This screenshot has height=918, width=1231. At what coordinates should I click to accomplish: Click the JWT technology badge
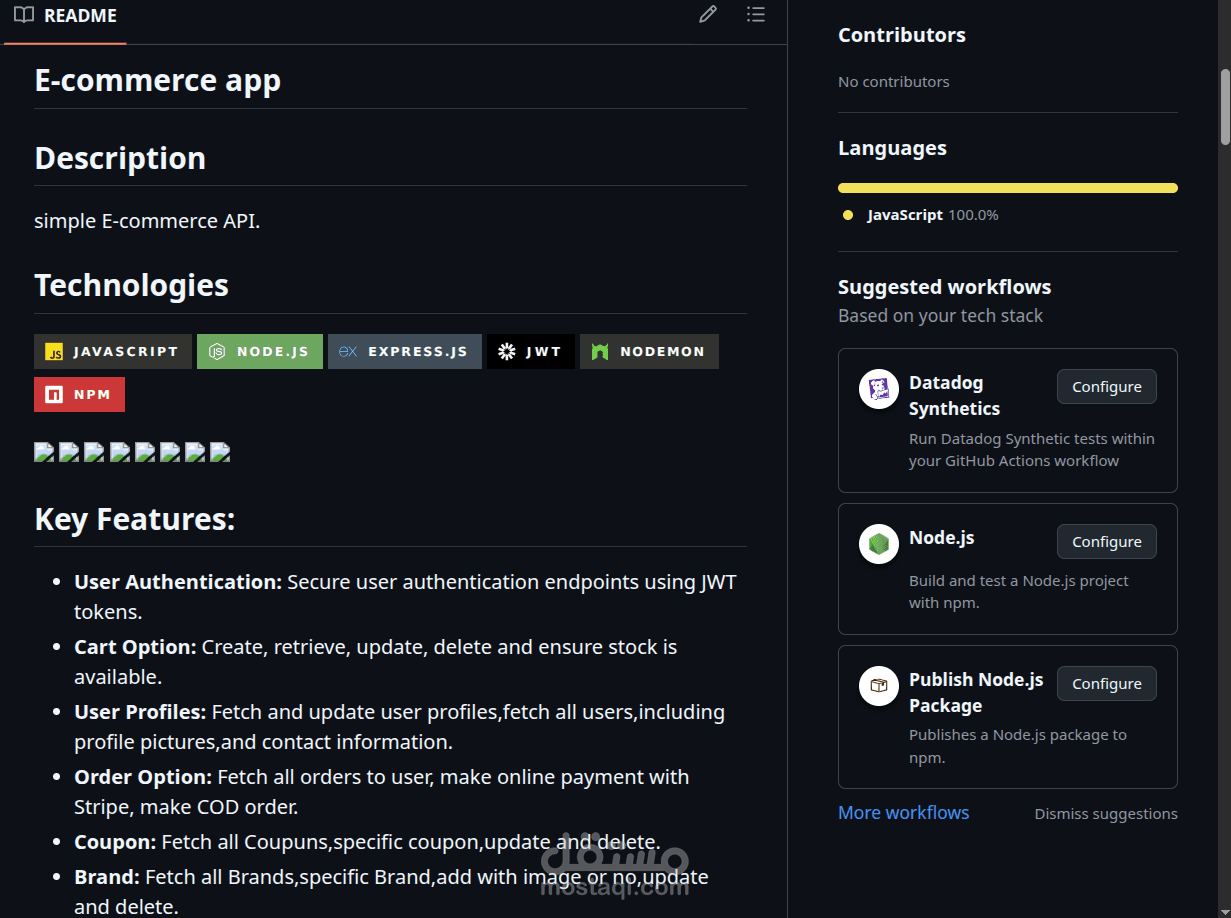coord(531,351)
